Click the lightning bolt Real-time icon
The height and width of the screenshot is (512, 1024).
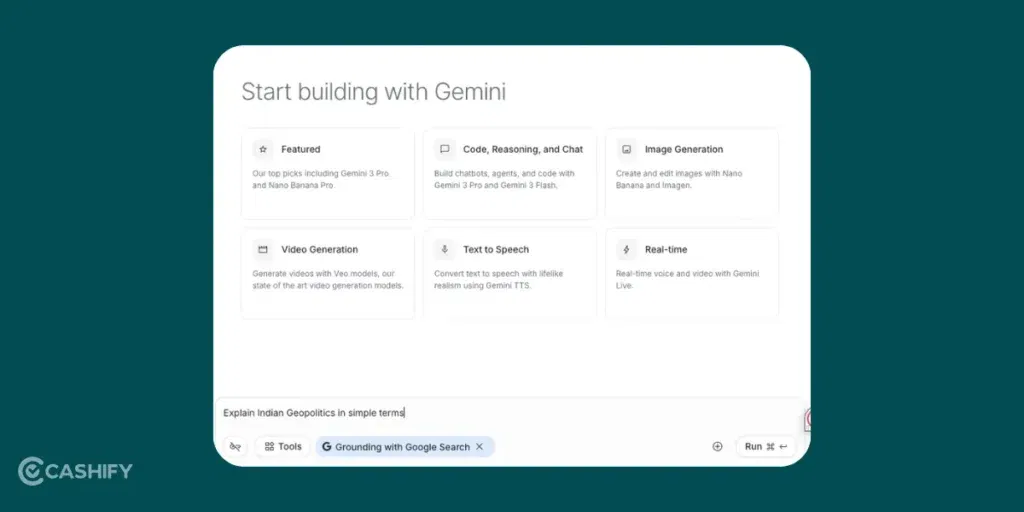tap(627, 249)
